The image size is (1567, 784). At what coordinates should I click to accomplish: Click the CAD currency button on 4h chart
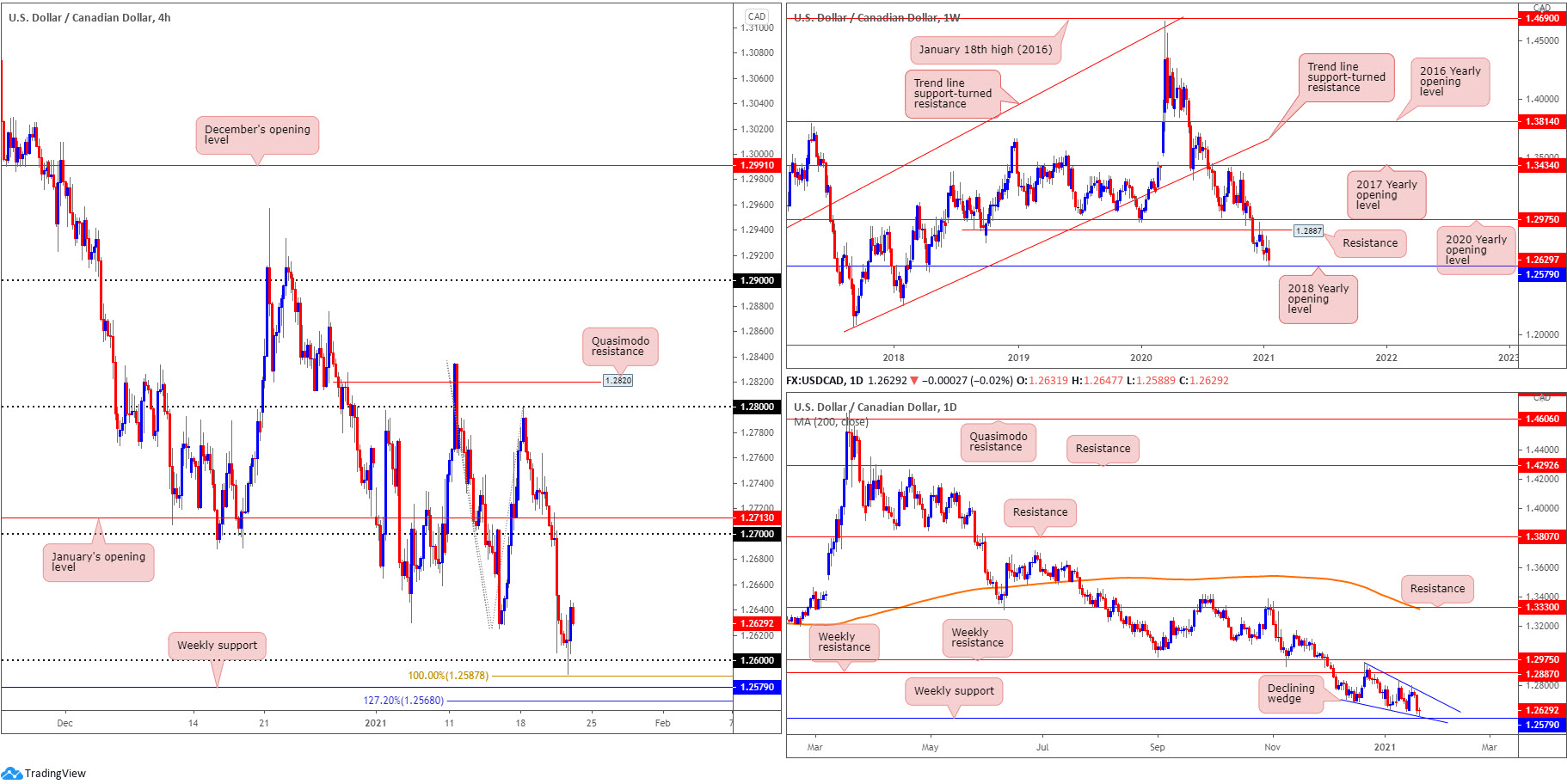tap(757, 16)
